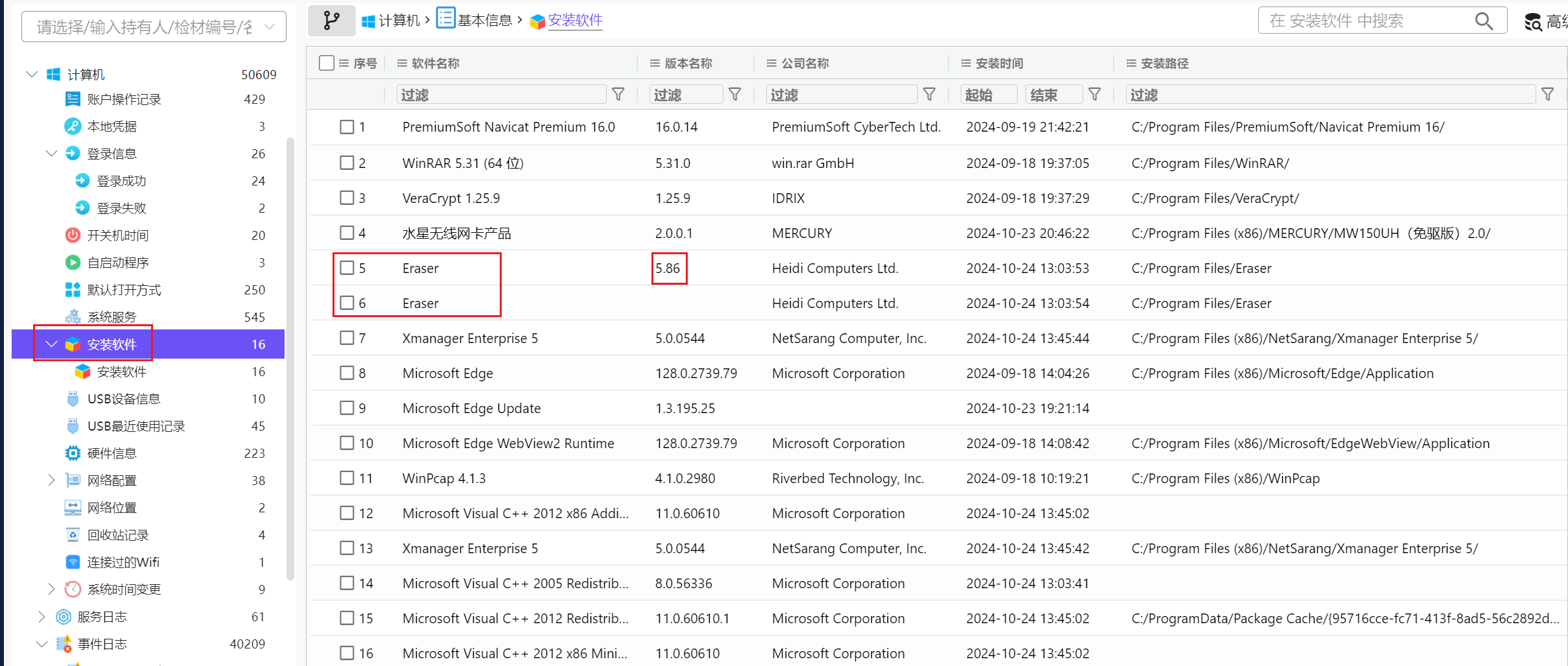Collapse the 登录信息 tree node

coord(52,154)
